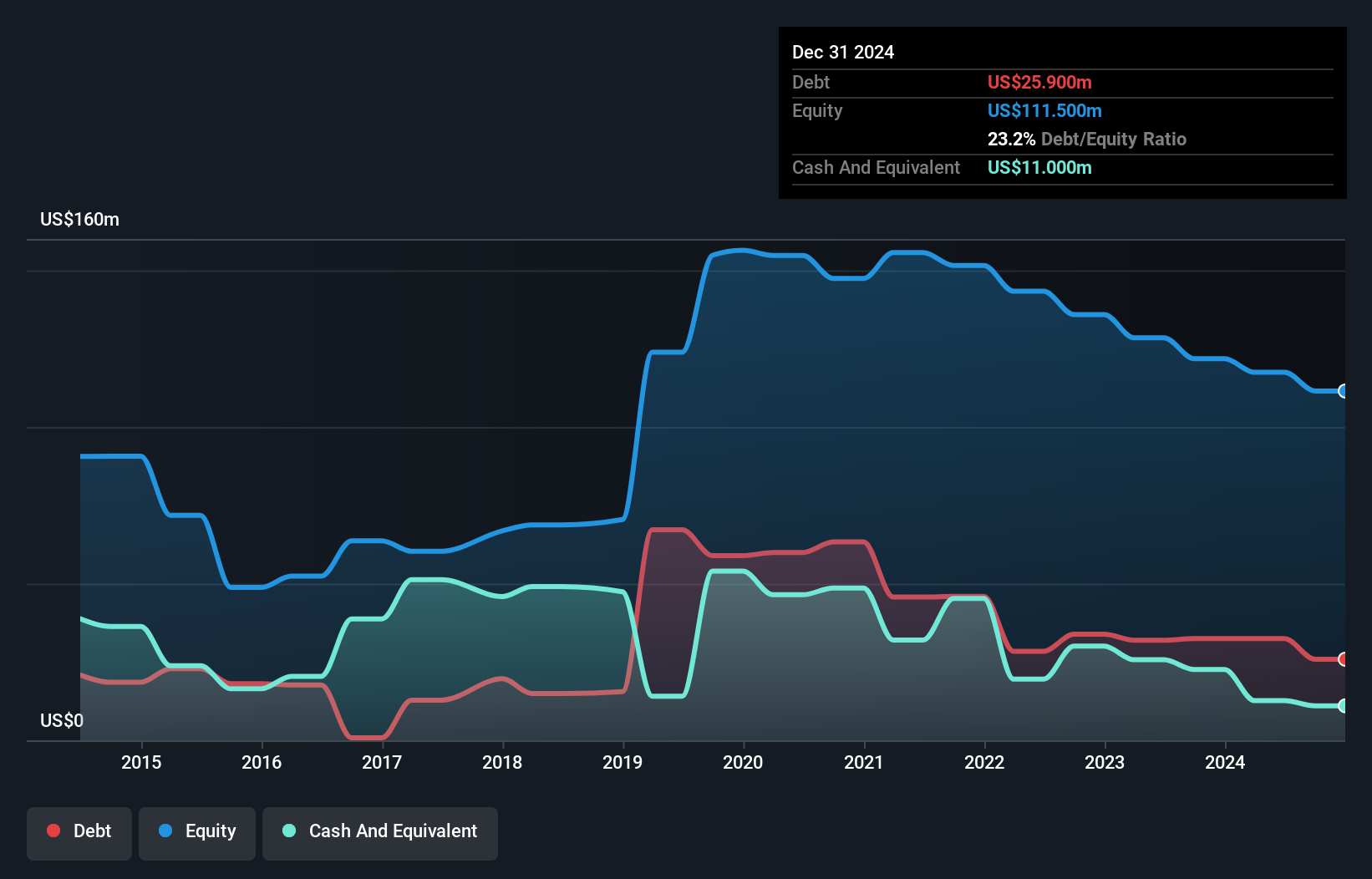Click the US$25.900m debt value
Screen dimensions: 1372x879
click(1039, 83)
